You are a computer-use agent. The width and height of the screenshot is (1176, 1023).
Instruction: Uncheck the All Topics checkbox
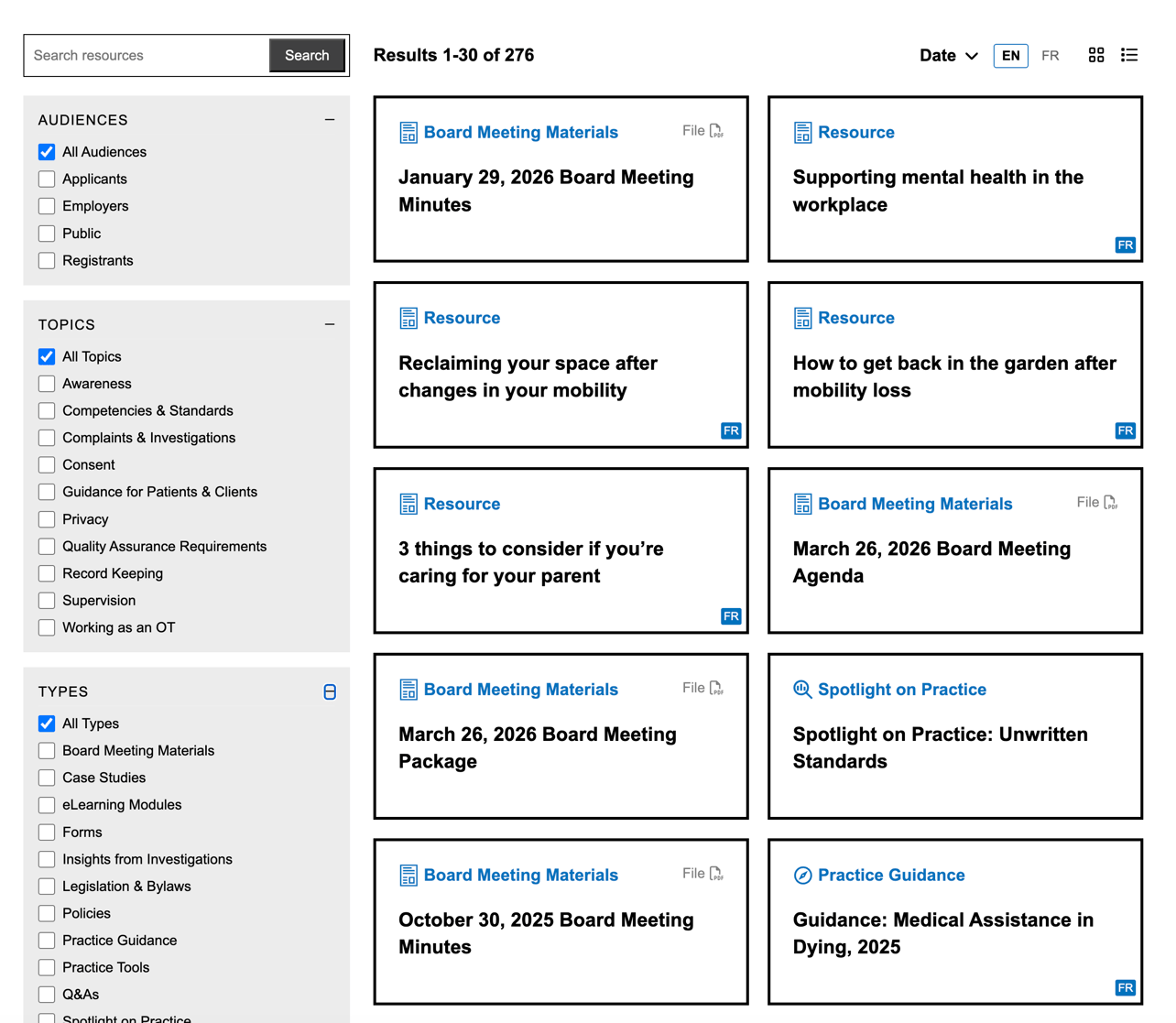[47, 356]
